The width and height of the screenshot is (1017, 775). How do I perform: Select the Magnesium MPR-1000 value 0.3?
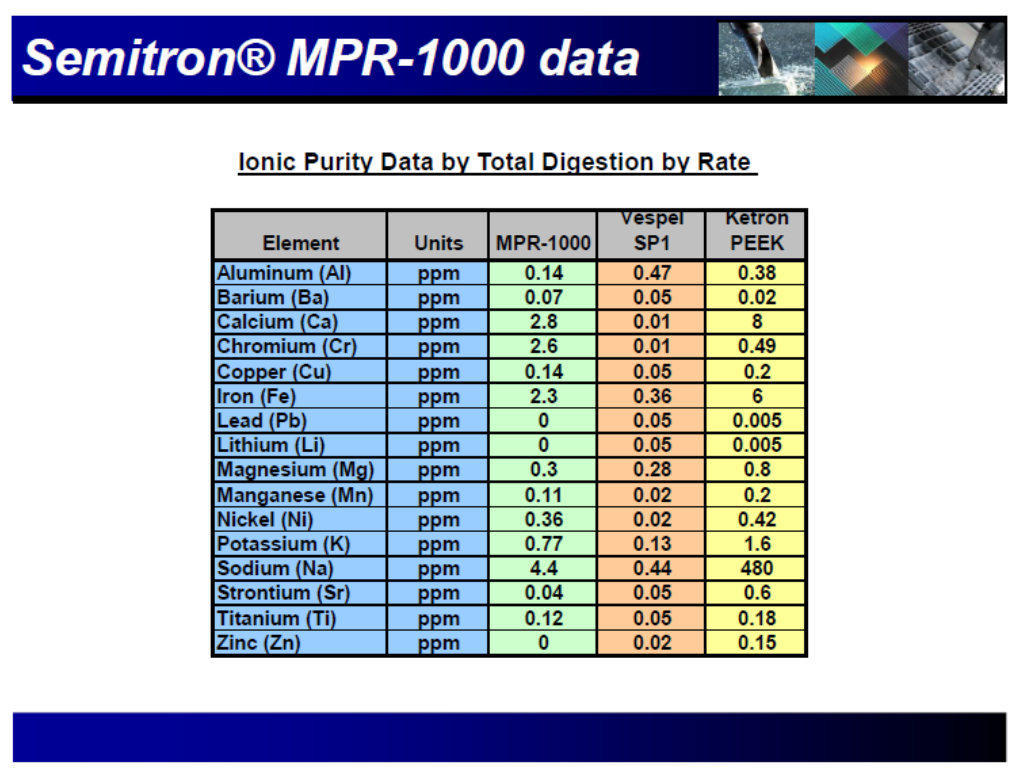pyautogui.click(x=543, y=470)
